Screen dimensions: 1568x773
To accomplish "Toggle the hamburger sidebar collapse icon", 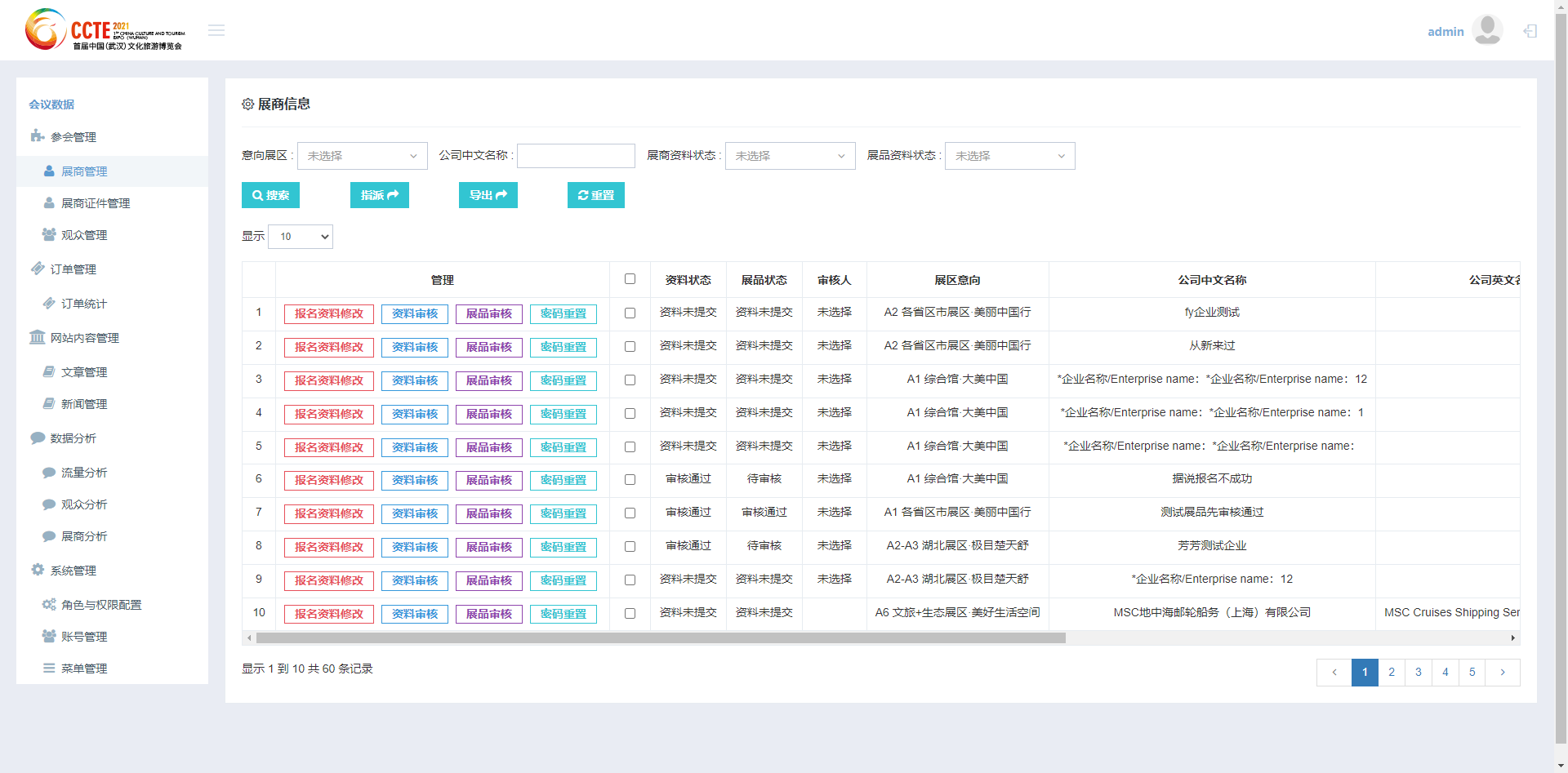I will coord(216,30).
